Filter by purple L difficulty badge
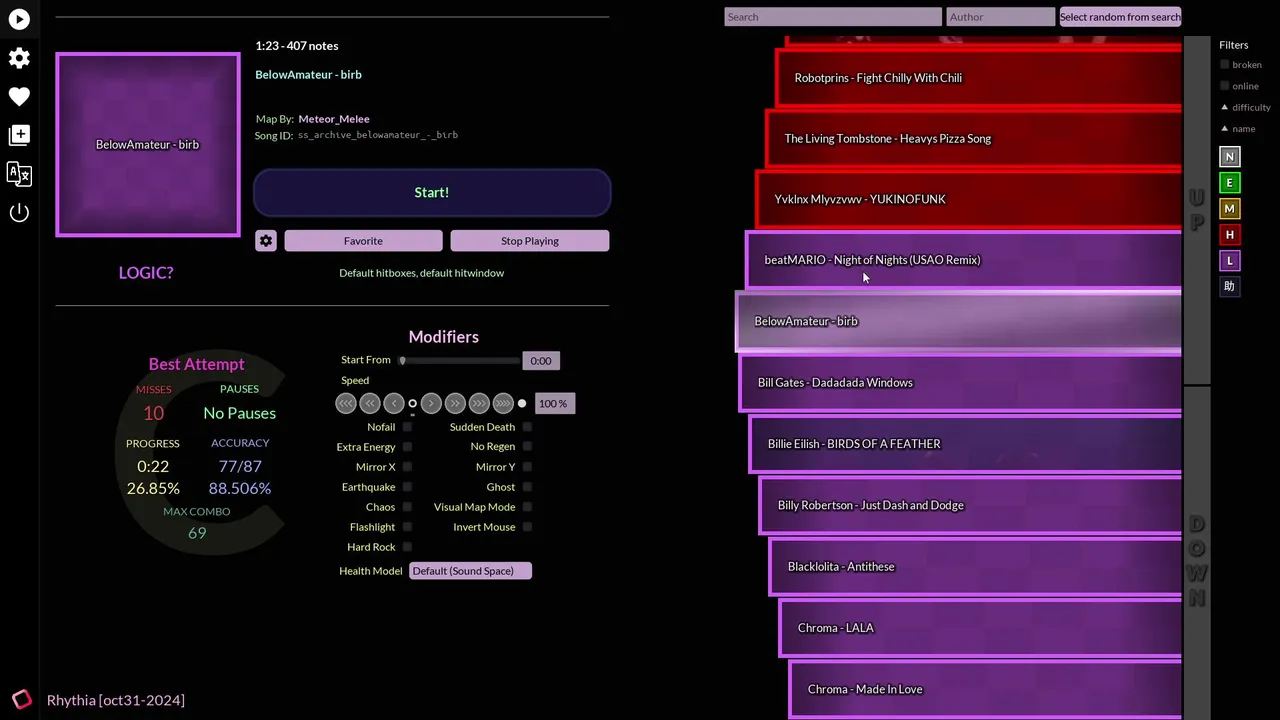The image size is (1280, 720). tap(1230, 261)
